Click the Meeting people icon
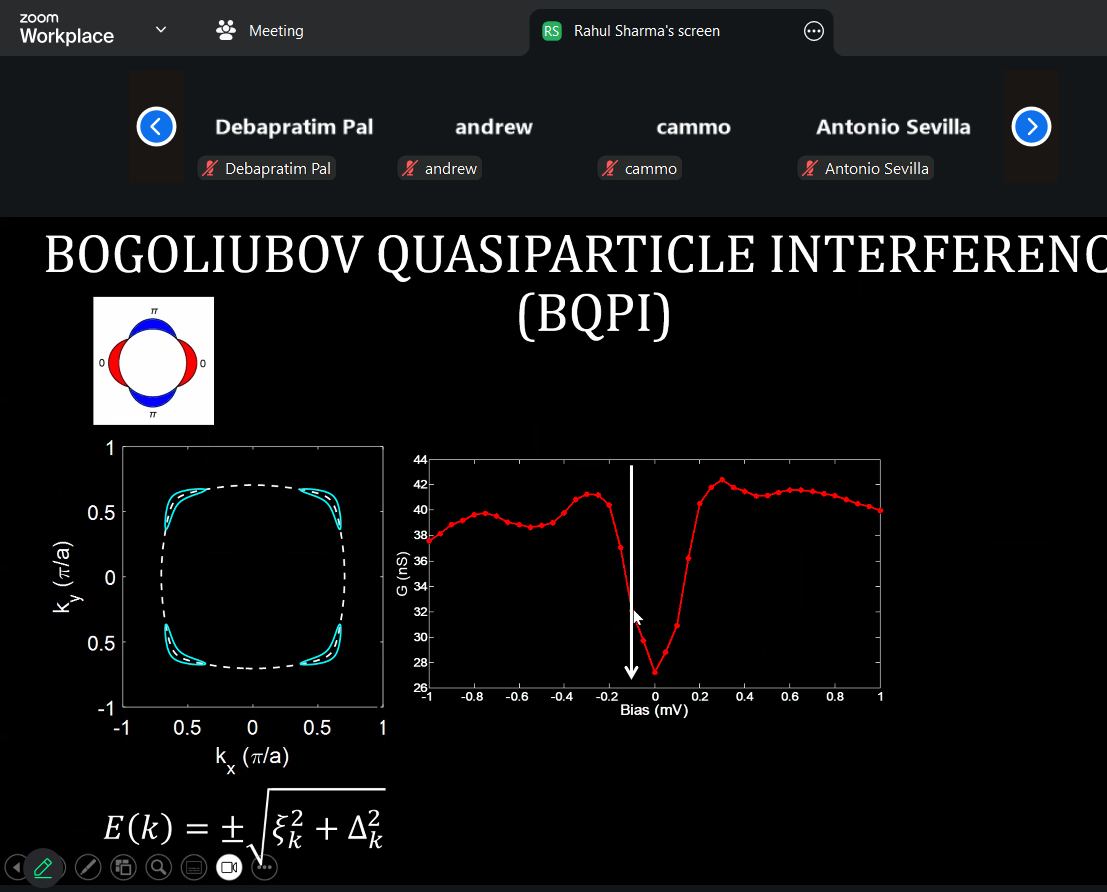 (x=226, y=31)
